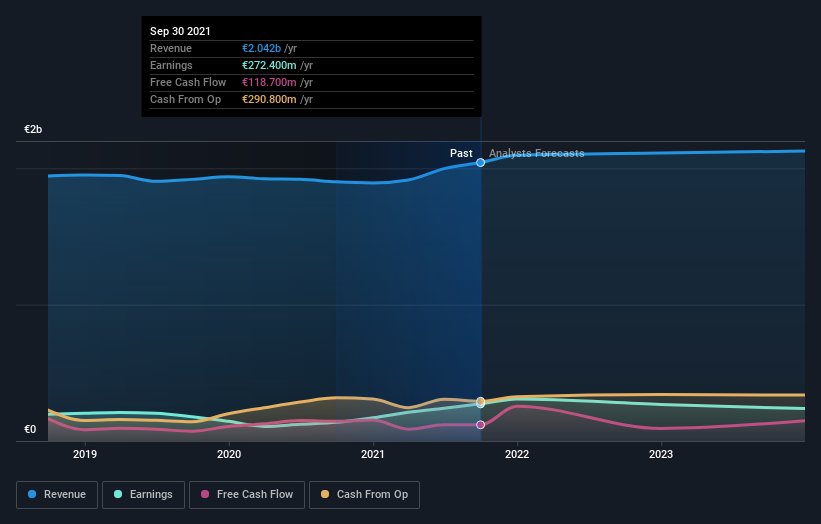Toggle the Free Cash Flow legend button
The width and height of the screenshot is (821, 524).
(247, 495)
